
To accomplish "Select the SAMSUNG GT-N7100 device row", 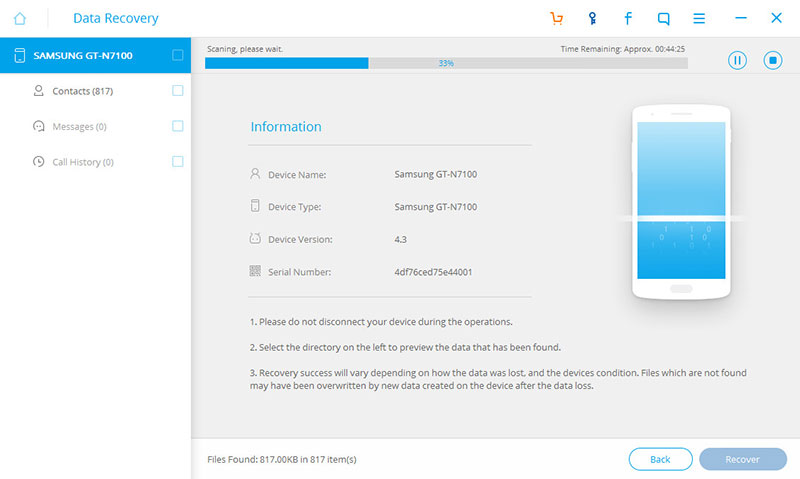I will coord(95,55).
